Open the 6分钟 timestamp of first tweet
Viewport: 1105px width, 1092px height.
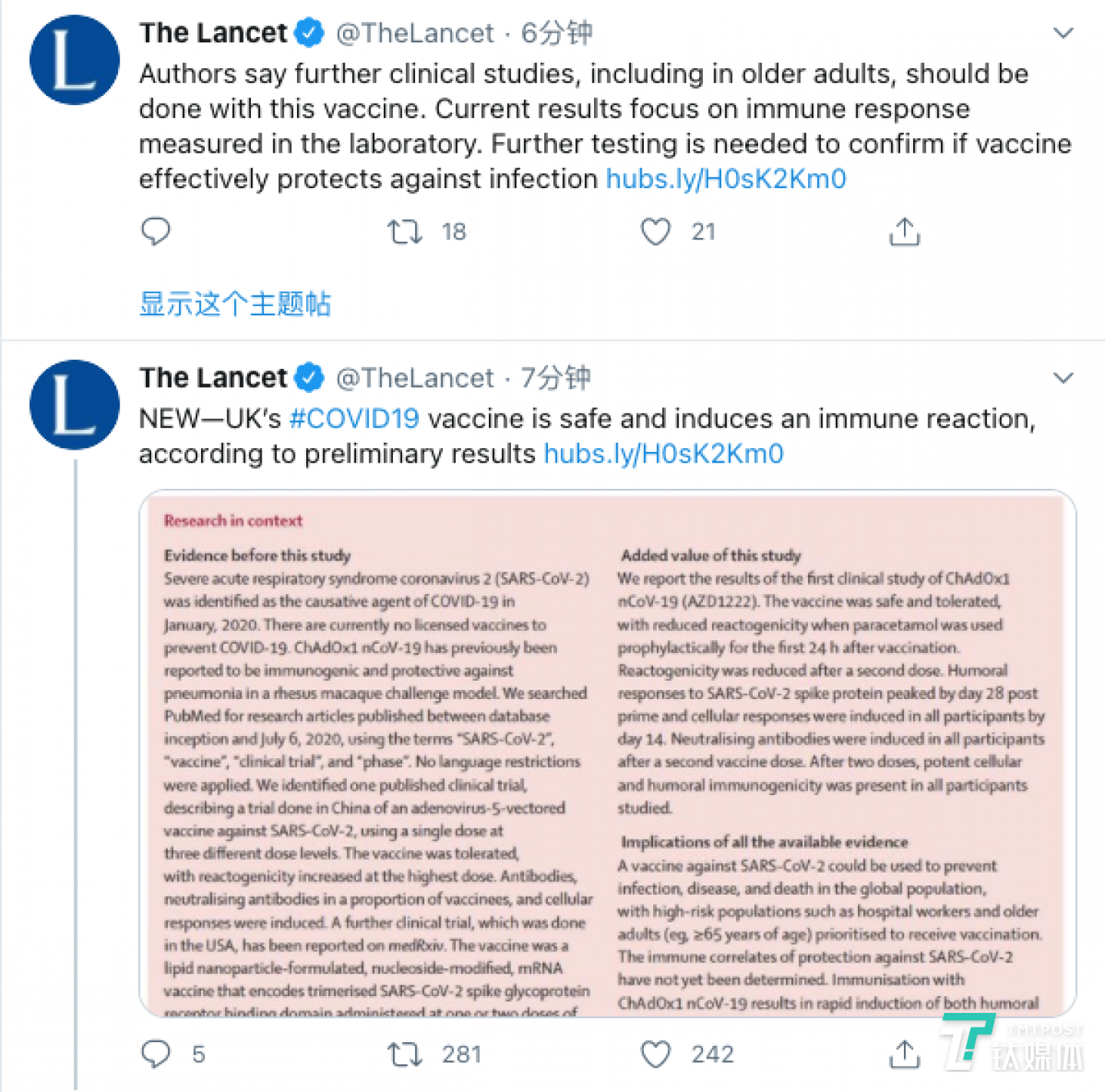(x=556, y=33)
